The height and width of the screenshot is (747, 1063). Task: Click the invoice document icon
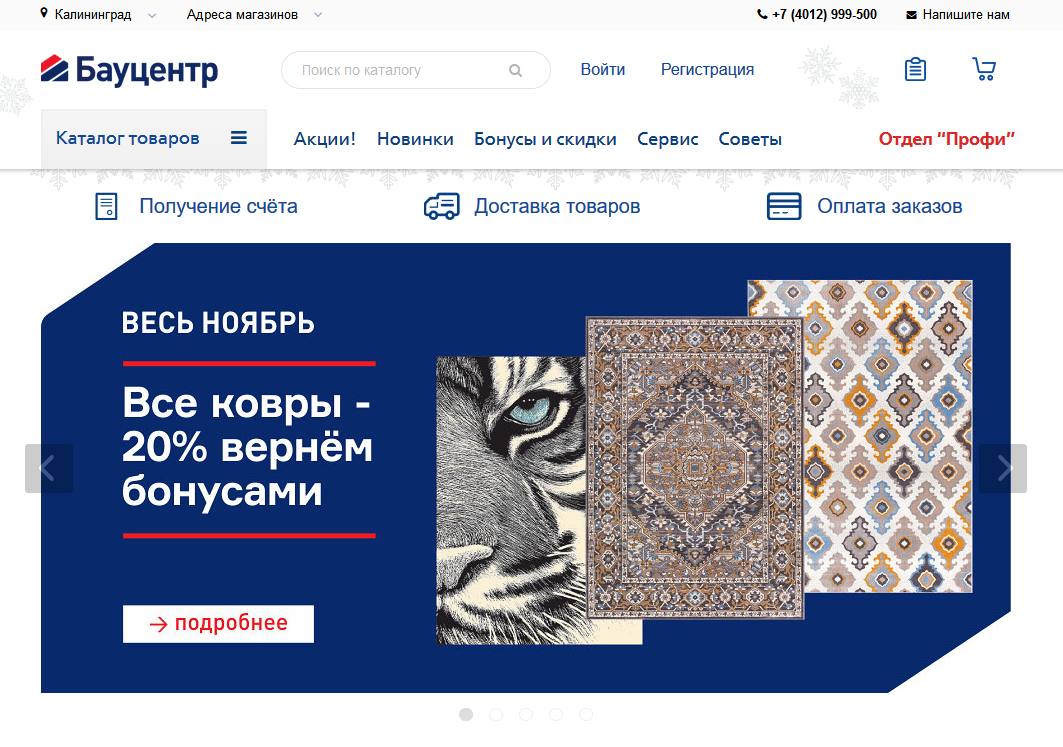tap(106, 207)
